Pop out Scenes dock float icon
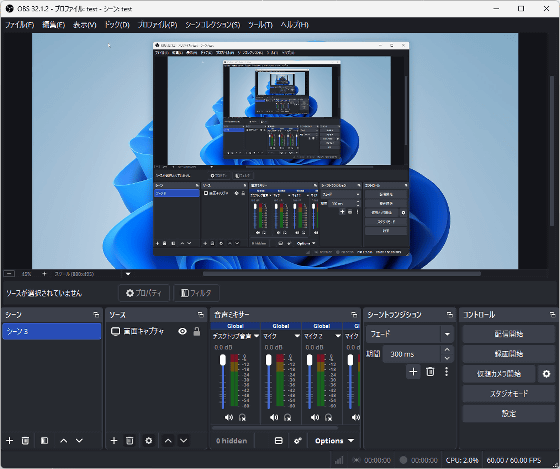Viewport: 560px width, 469px height. [96, 315]
